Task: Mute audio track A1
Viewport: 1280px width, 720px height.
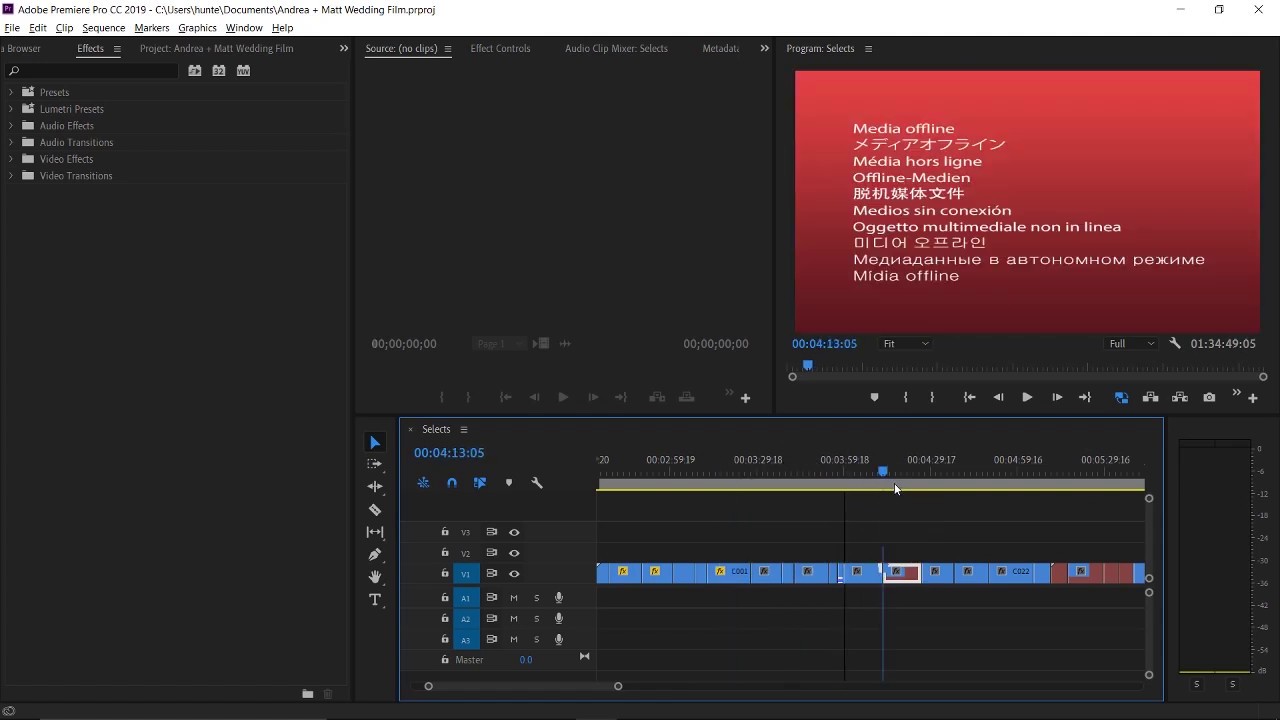Action: pyautogui.click(x=514, y=598)
